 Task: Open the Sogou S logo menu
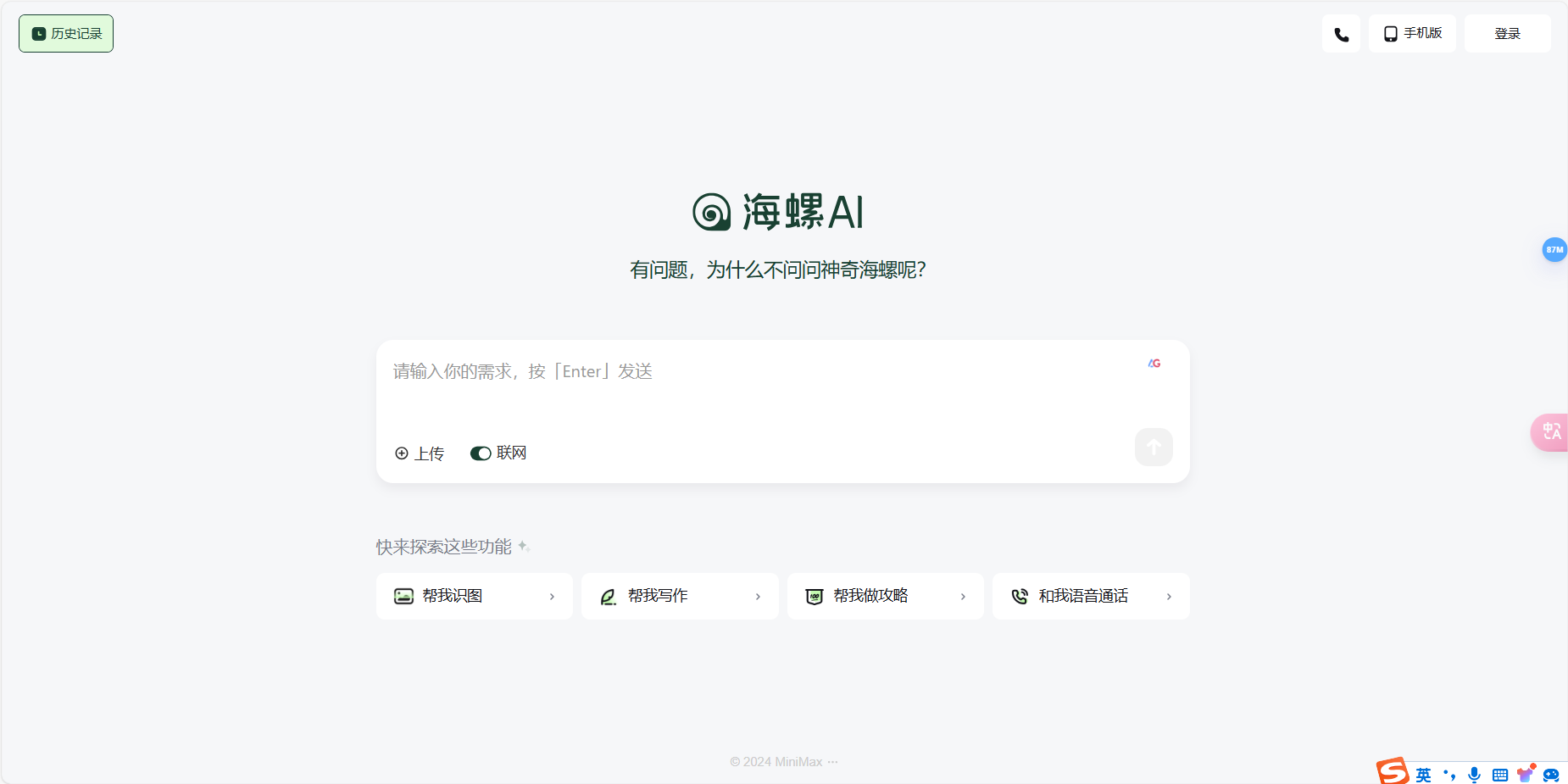pos(1392,771)
